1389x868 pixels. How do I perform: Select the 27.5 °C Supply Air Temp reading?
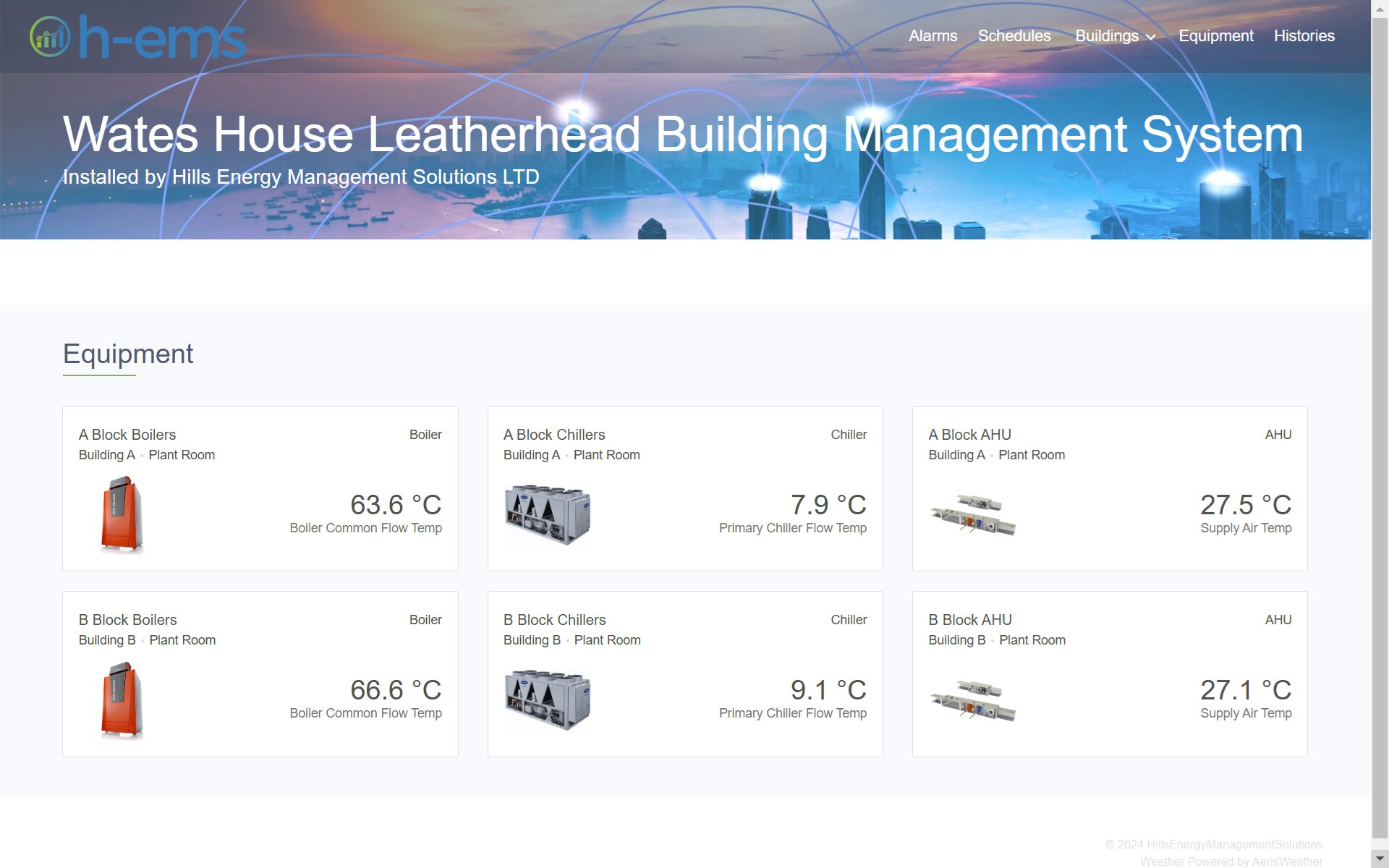tap(1245, 505)
